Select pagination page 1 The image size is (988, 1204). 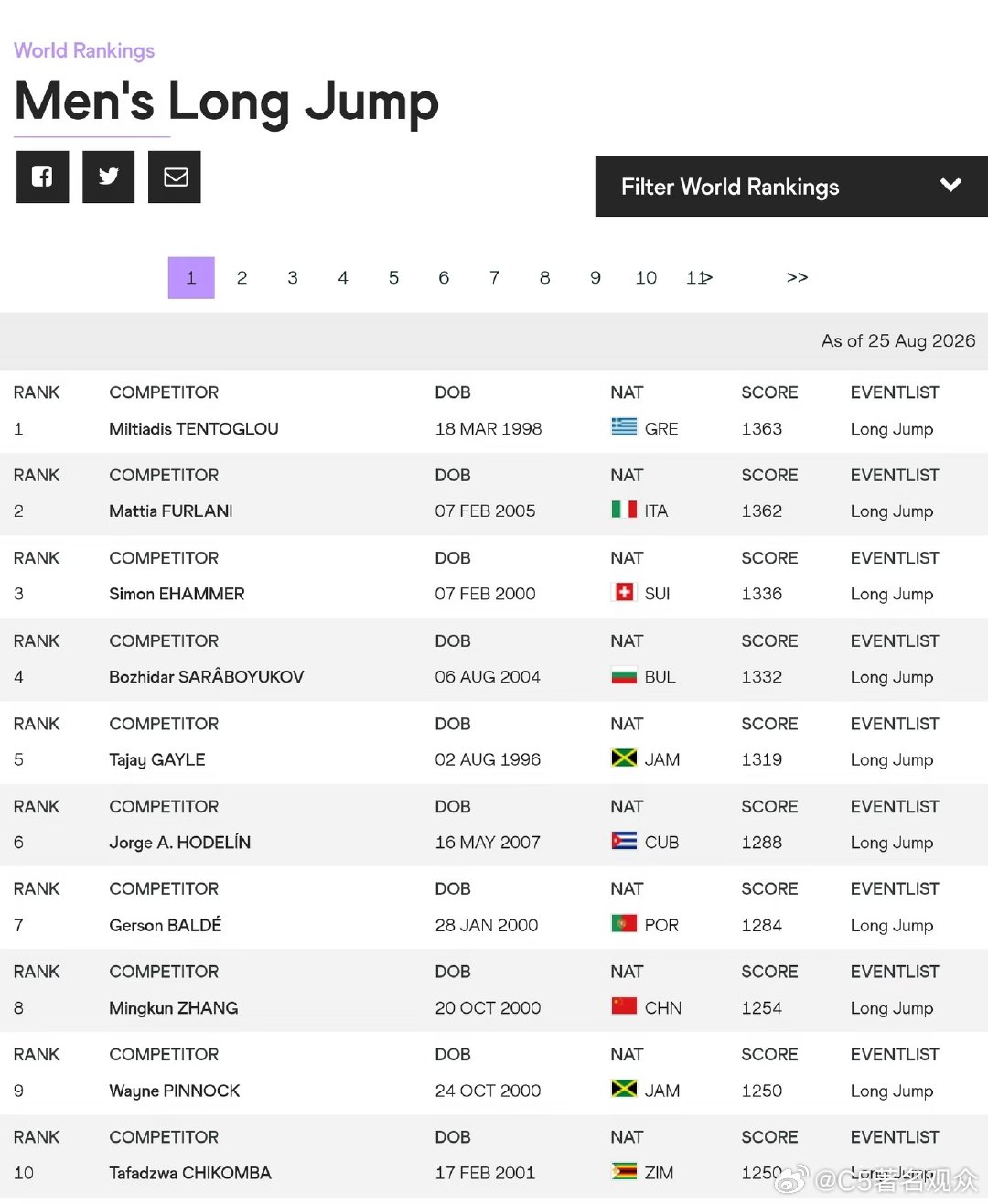pos(191,277)
